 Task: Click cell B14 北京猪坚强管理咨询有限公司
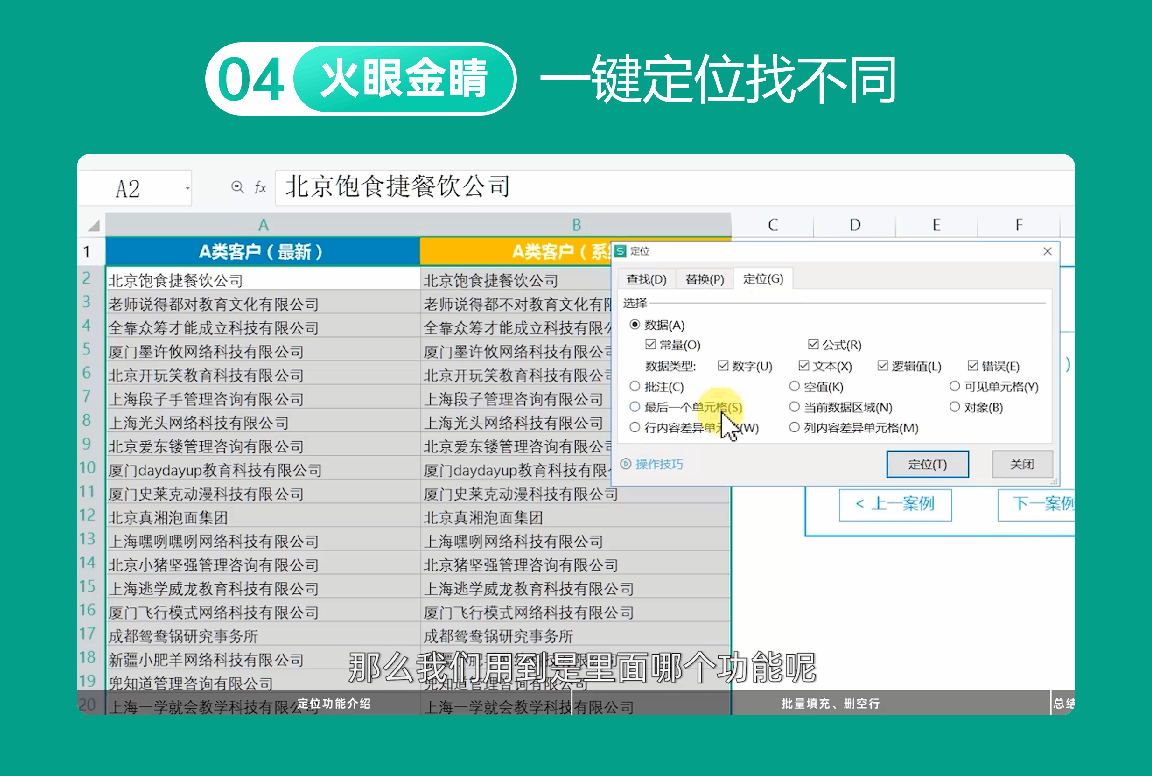575,564
